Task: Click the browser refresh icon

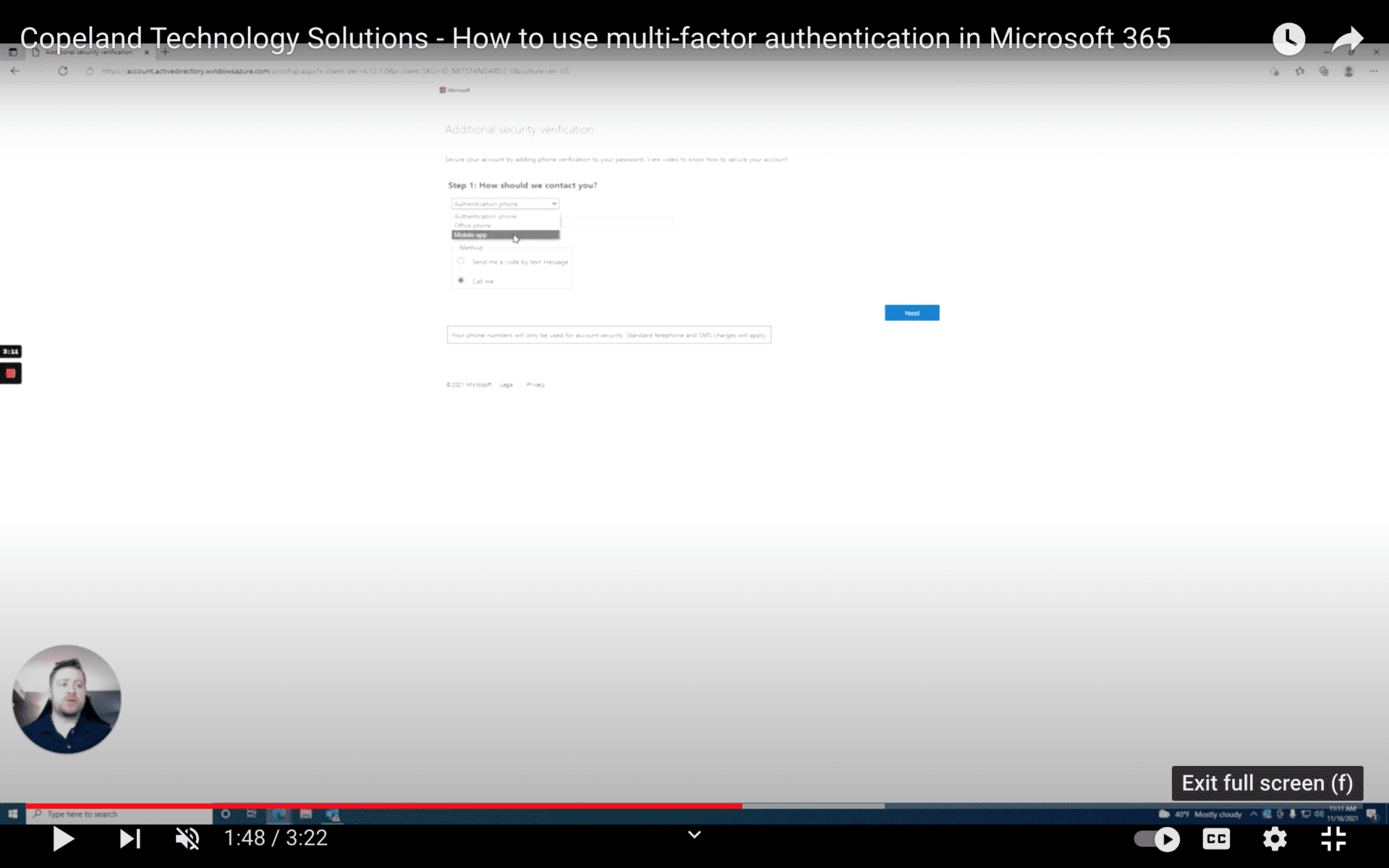Action: (x=63, y=71)
